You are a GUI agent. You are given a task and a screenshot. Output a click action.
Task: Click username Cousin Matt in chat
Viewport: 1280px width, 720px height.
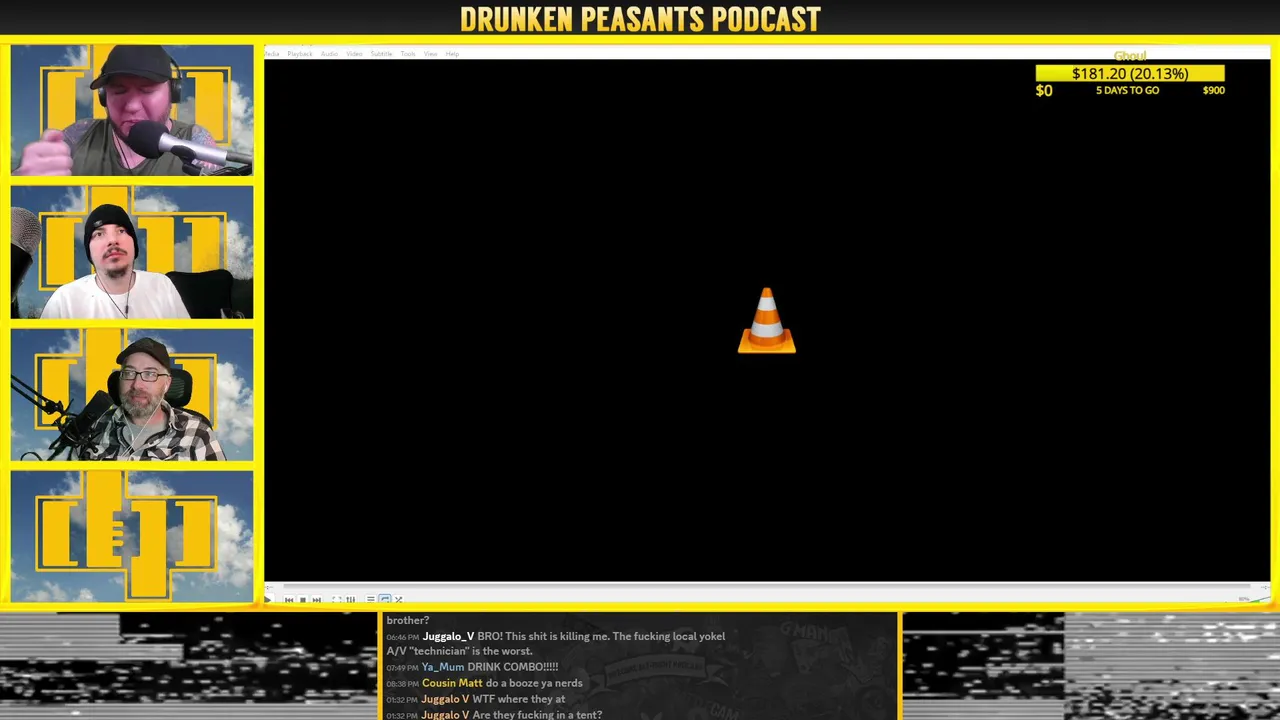point(452,683)
